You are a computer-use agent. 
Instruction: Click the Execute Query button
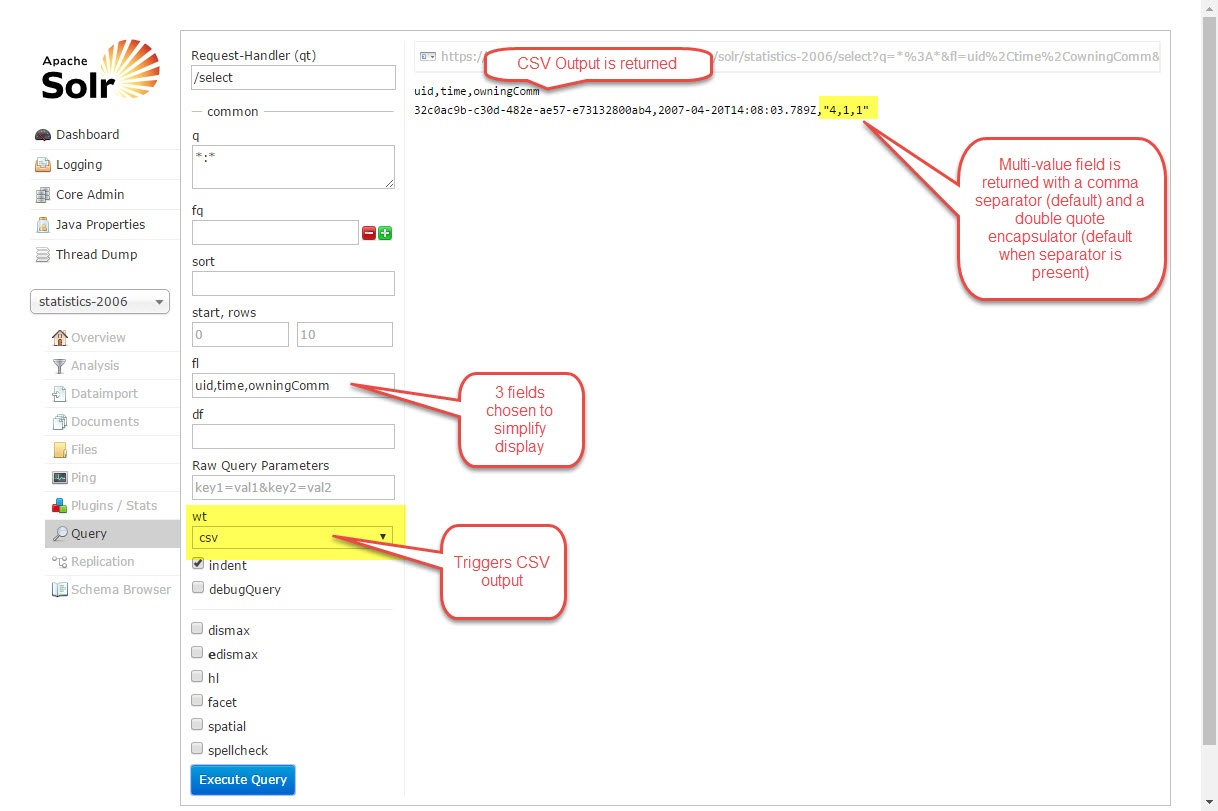click(243, 780)
